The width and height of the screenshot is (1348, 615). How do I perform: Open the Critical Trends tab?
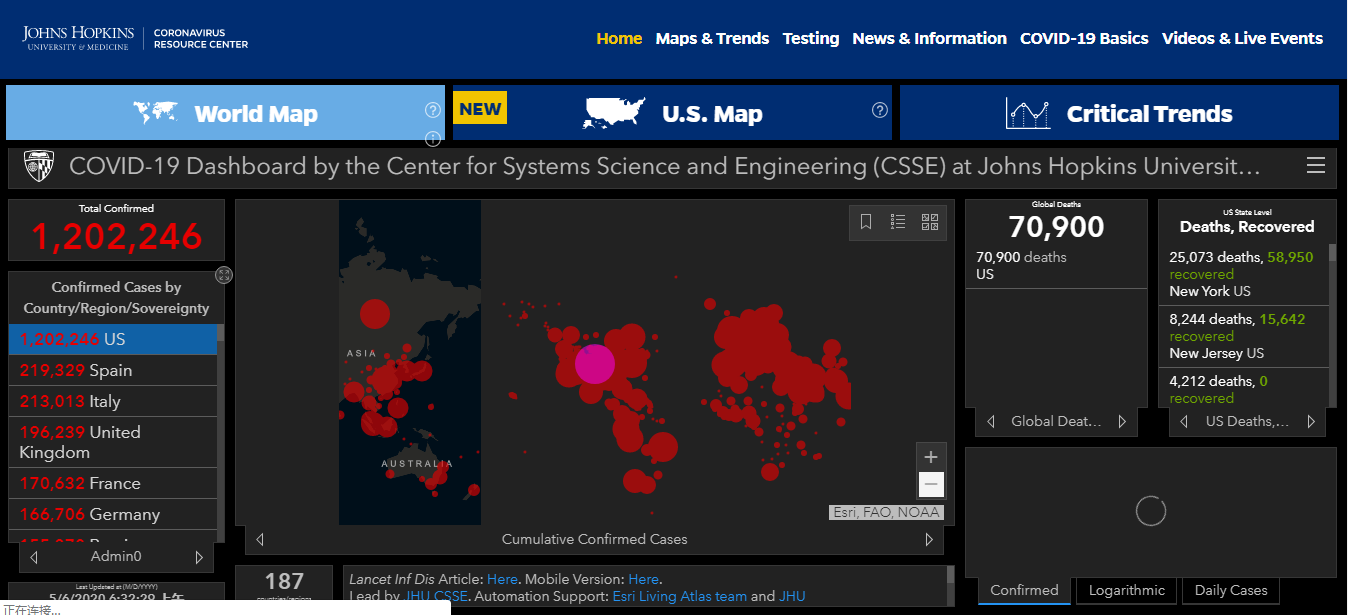click(x=1119, y=113)
